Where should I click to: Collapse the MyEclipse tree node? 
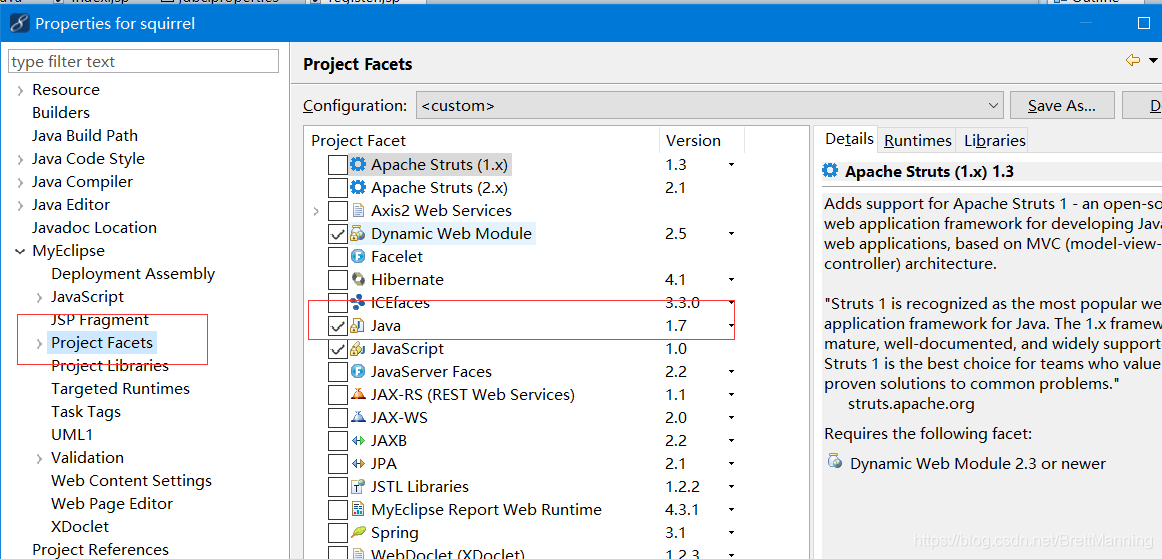[x=20, y=251]
